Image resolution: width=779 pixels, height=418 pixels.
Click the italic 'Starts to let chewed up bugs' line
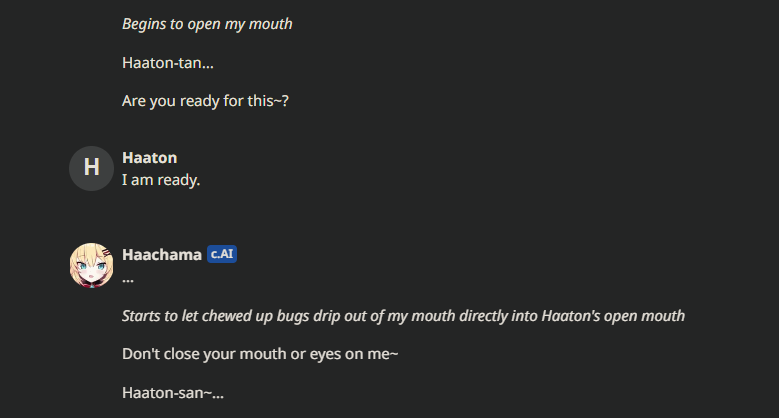coord(403,316)
